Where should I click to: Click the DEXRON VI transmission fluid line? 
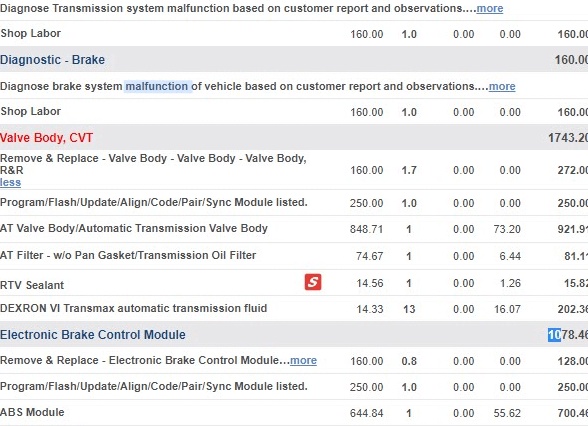pos(294,308)
